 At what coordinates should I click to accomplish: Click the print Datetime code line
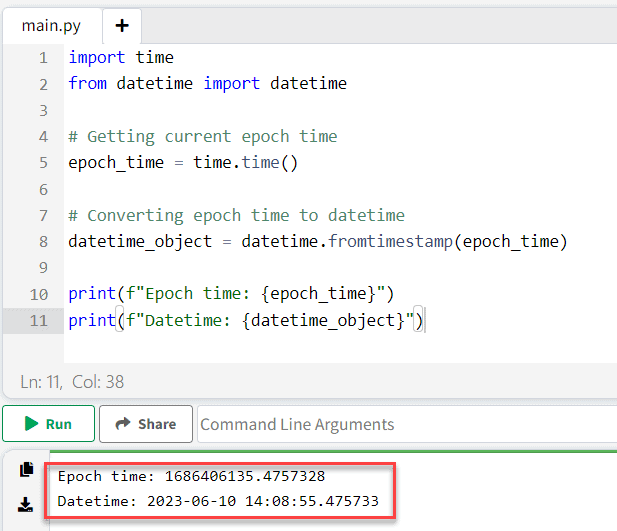click(246, 320)
